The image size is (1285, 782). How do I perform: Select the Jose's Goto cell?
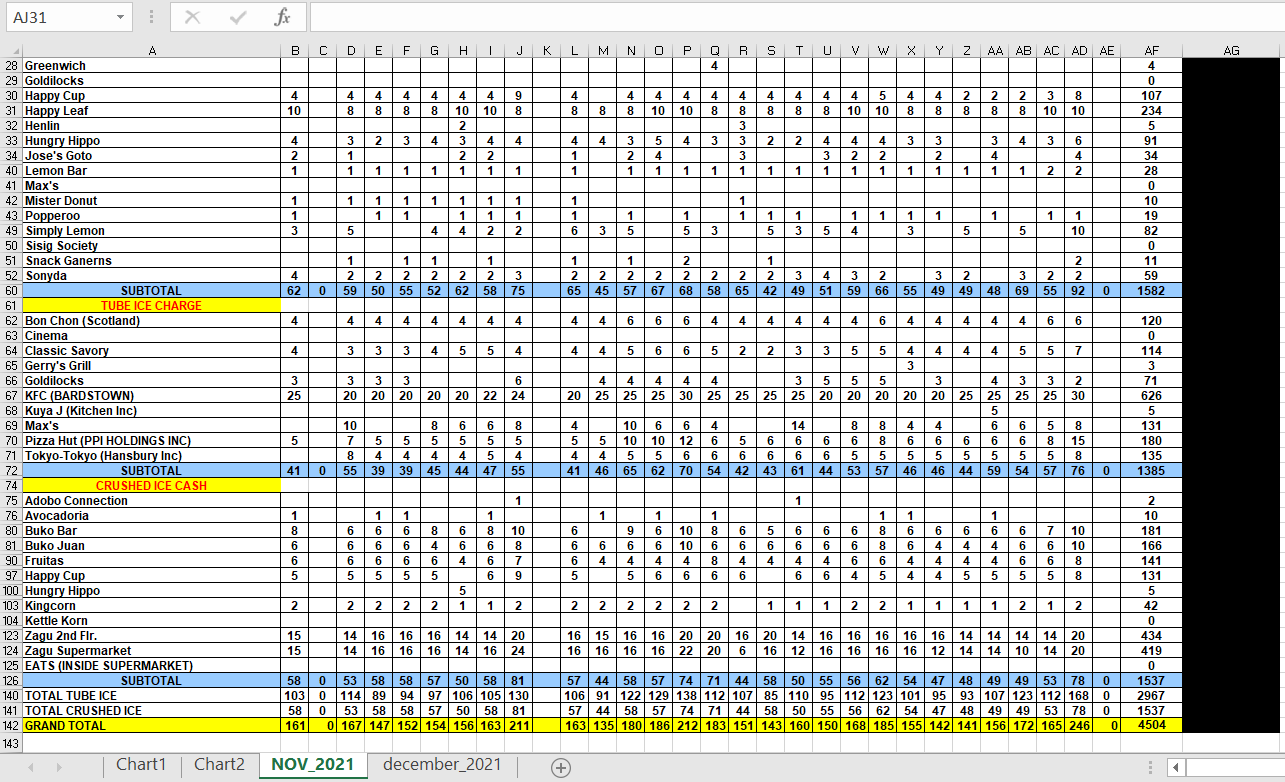[x=151, y=156]
